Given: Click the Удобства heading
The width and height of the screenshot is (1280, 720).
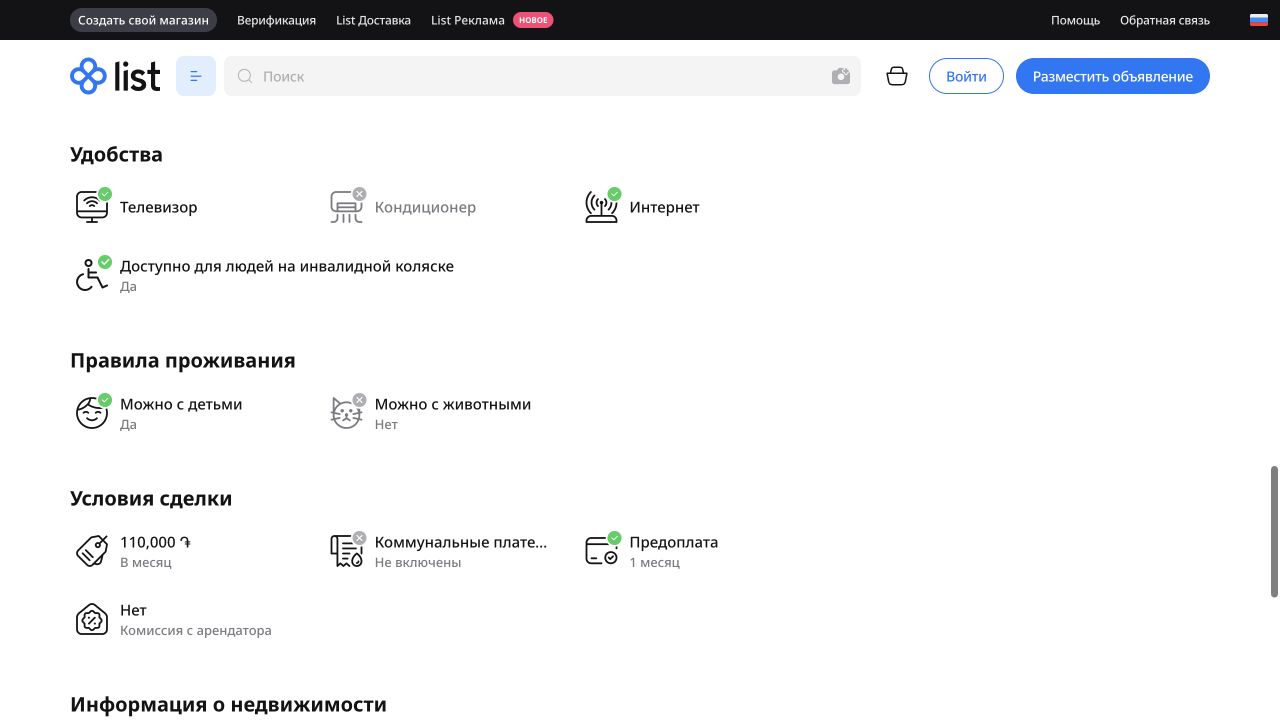Looking at the screenshot, I should point(116,154).
